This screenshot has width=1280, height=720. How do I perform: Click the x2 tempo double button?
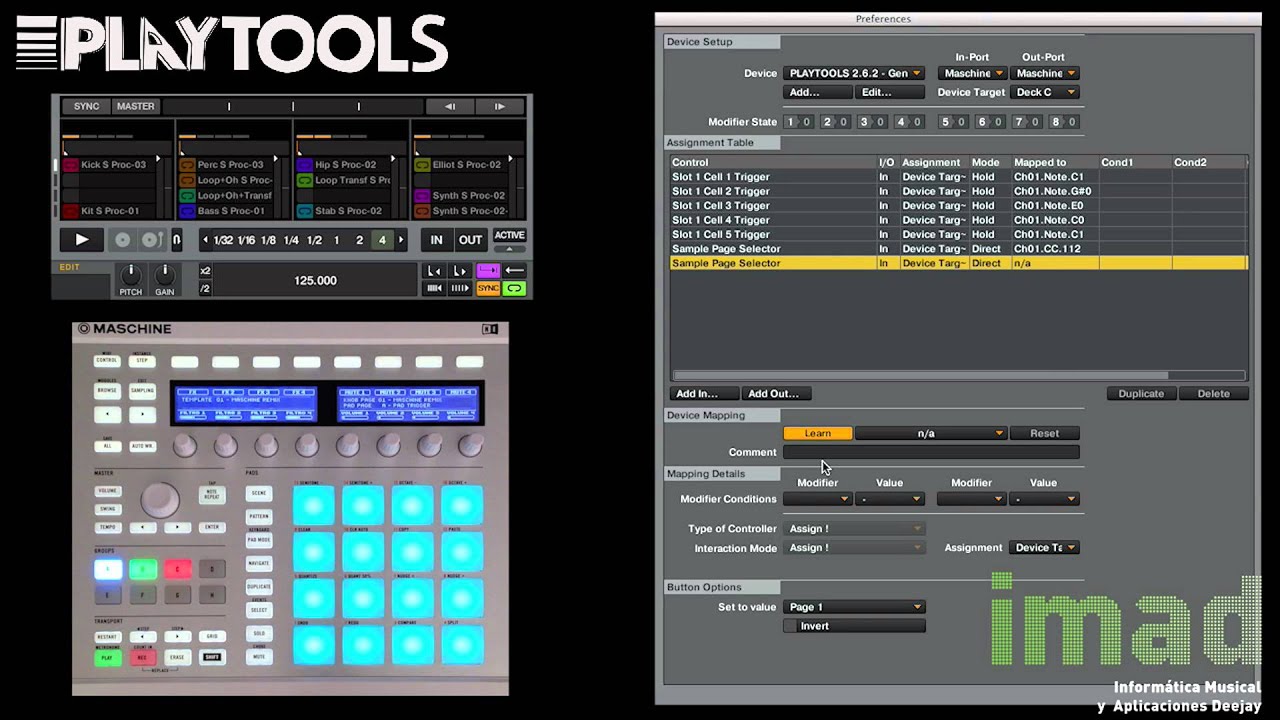click(205, 271)
